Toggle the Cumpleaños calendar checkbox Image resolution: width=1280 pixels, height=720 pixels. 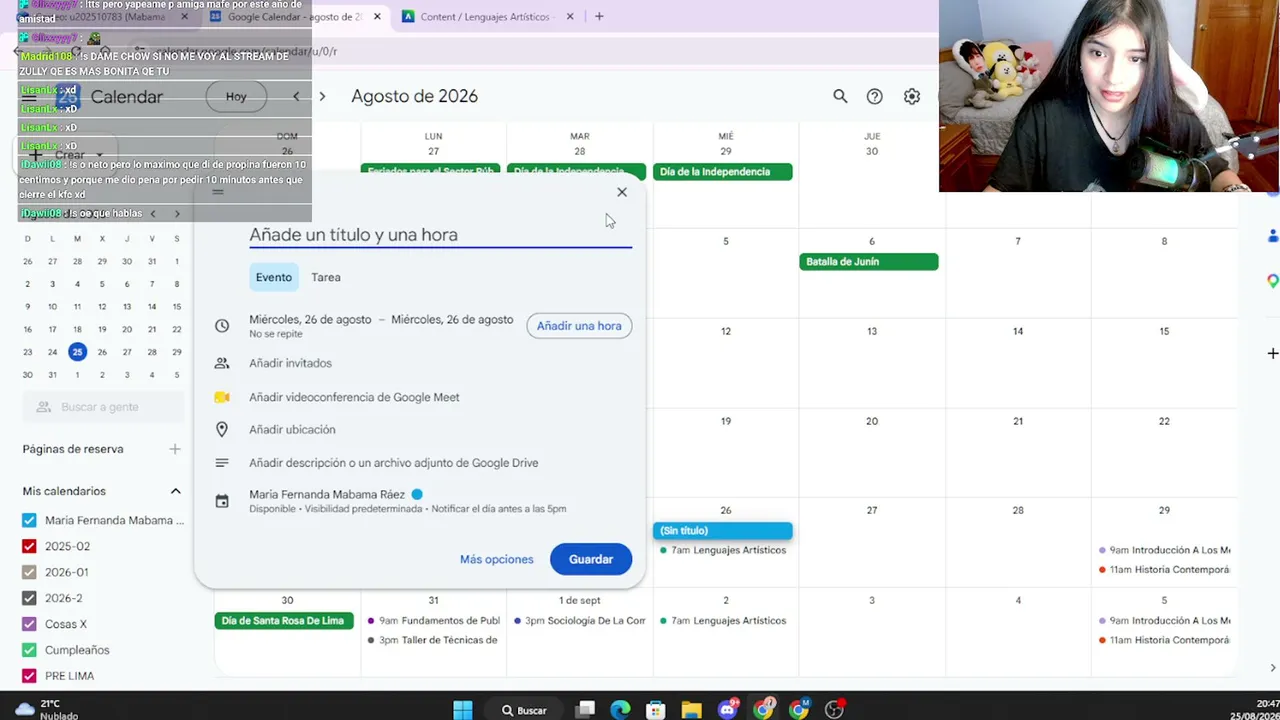[29, 650]
